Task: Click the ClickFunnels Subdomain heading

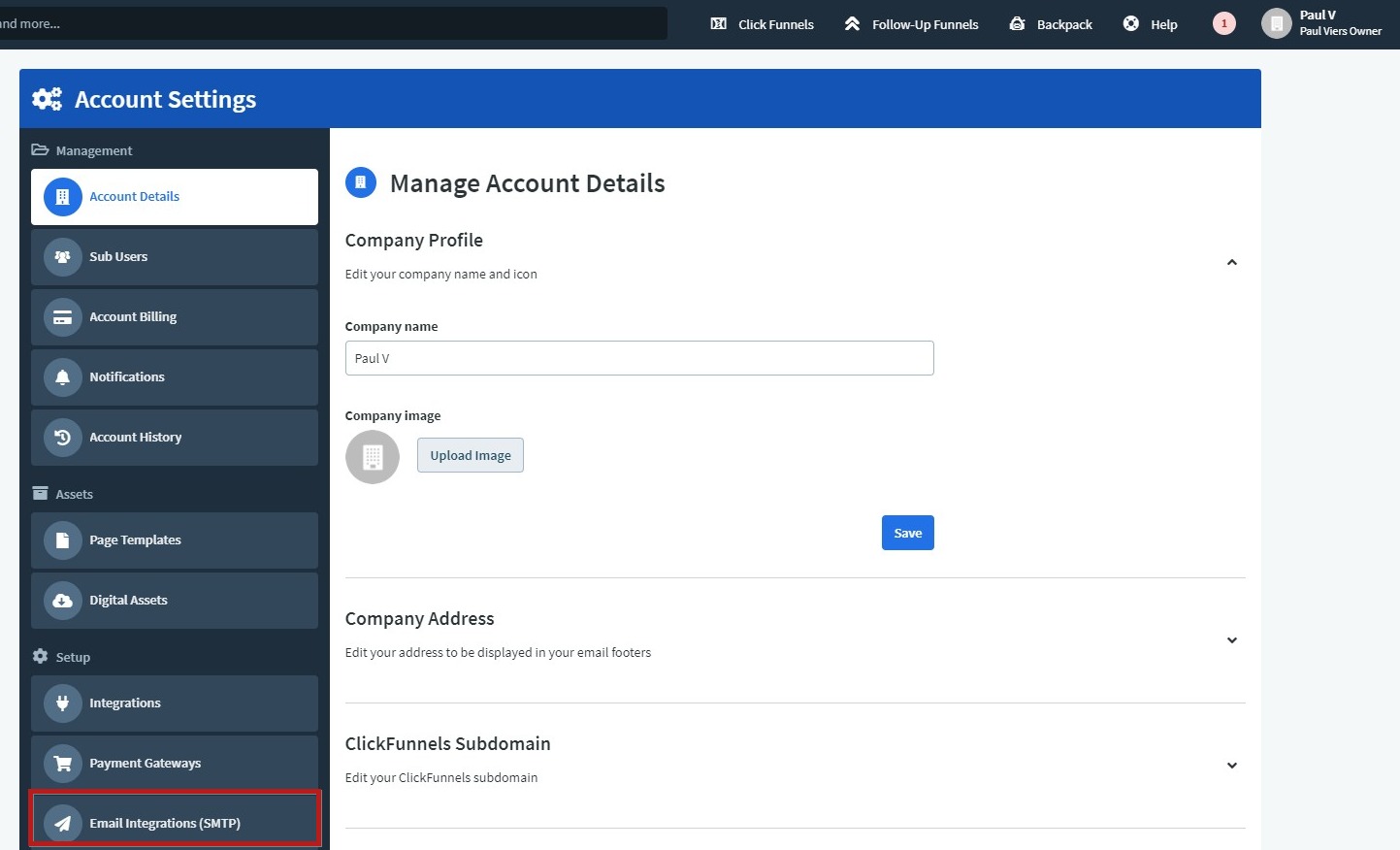Action: 447,744
